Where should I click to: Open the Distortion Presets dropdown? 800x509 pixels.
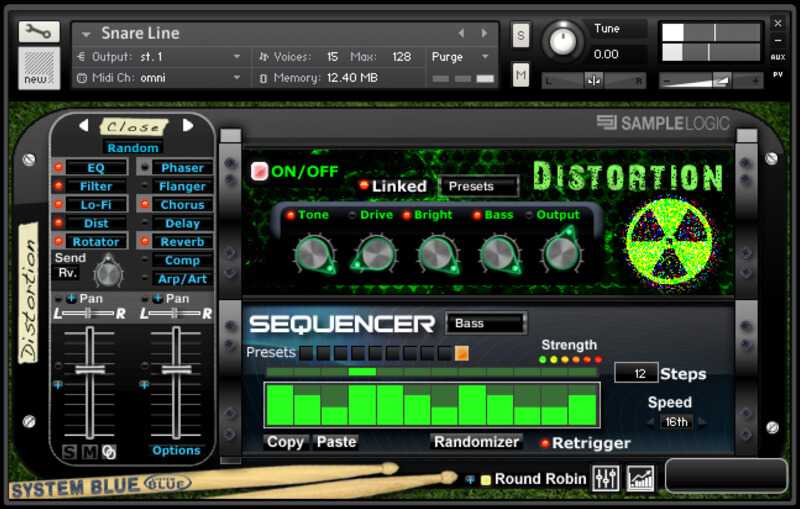pos(478,186)
